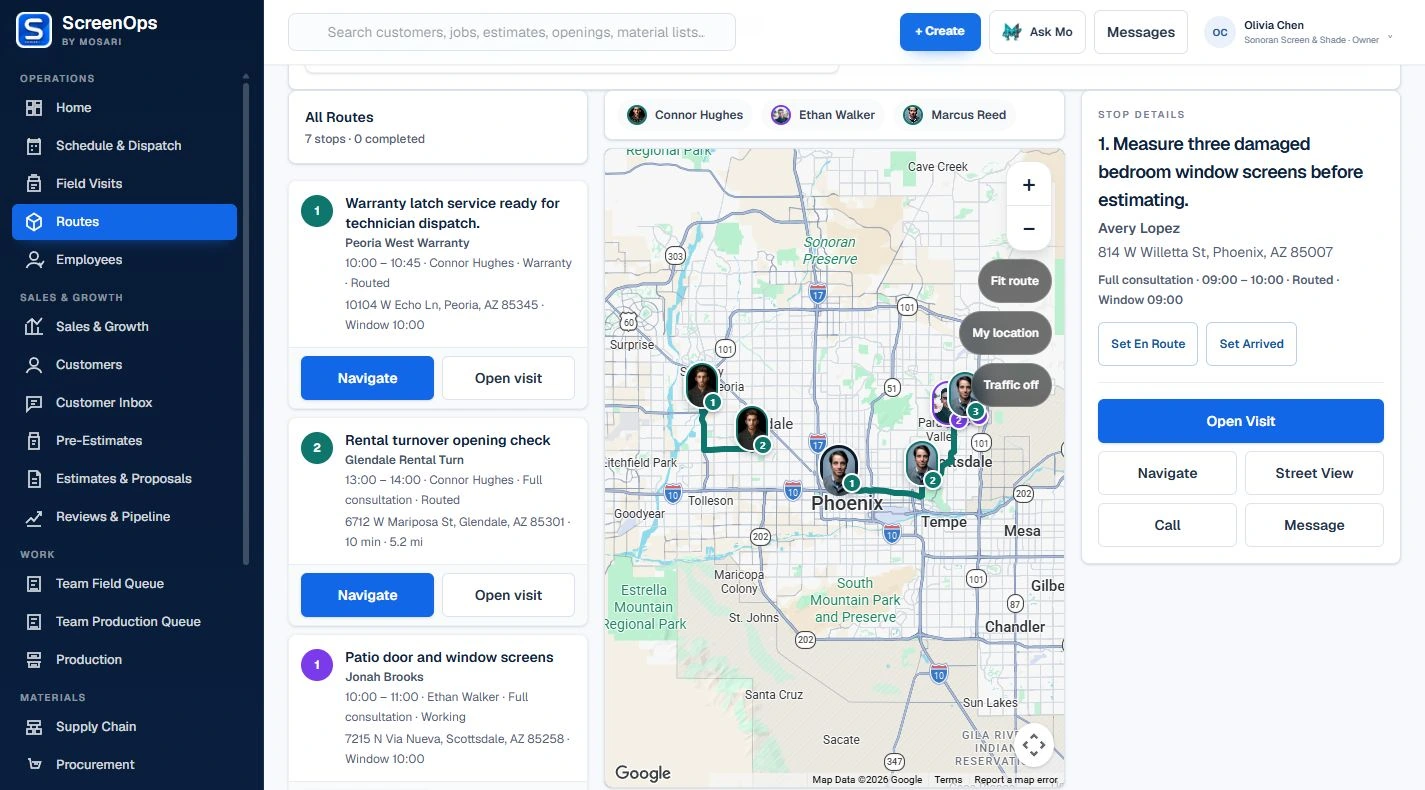Click the Field Visits clipboard icon
Screen dimensions: 1425x790
tap(34, 184)
